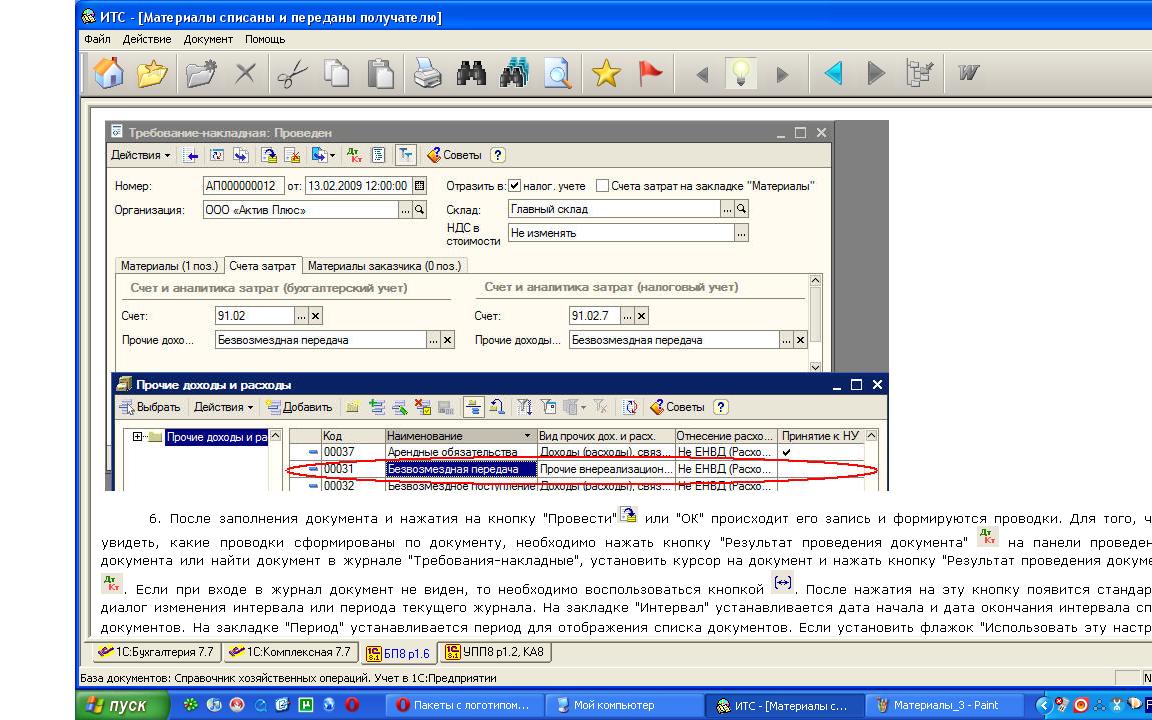The image size is (1152, 720).
Task: Click the Home icon in toolbar
Action: coord(108,73)
